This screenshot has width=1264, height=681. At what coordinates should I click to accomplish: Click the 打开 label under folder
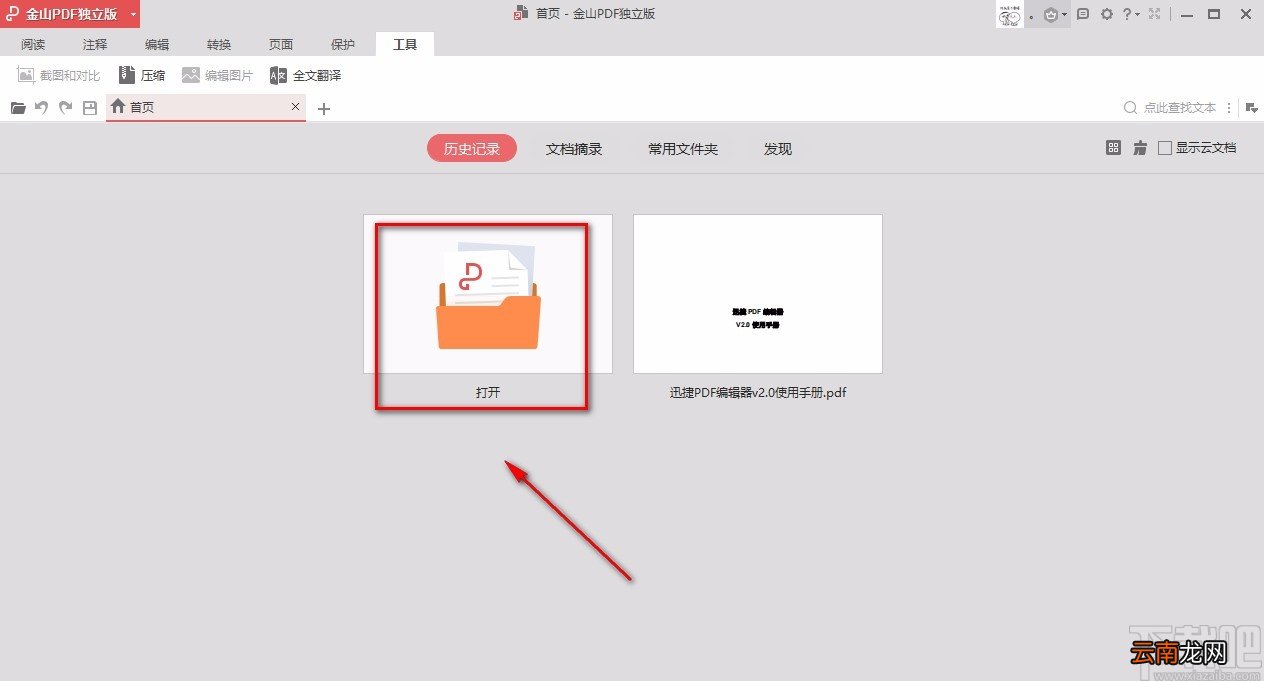click(x=488, y=393)
